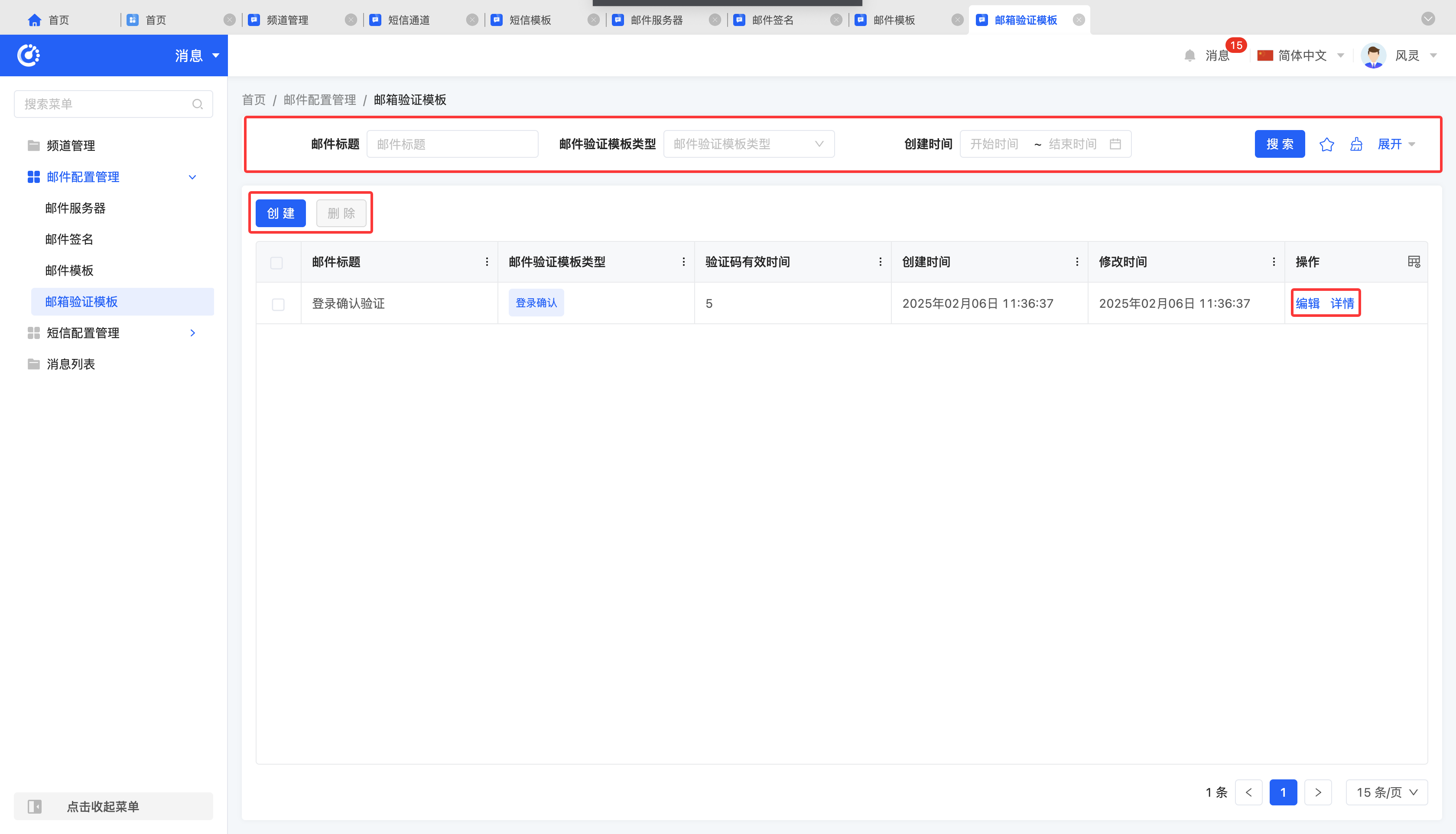Viewport: 1456px width, 834px height.
Task: Toggle the select-all header checkbox
Action: pos(276,263)
